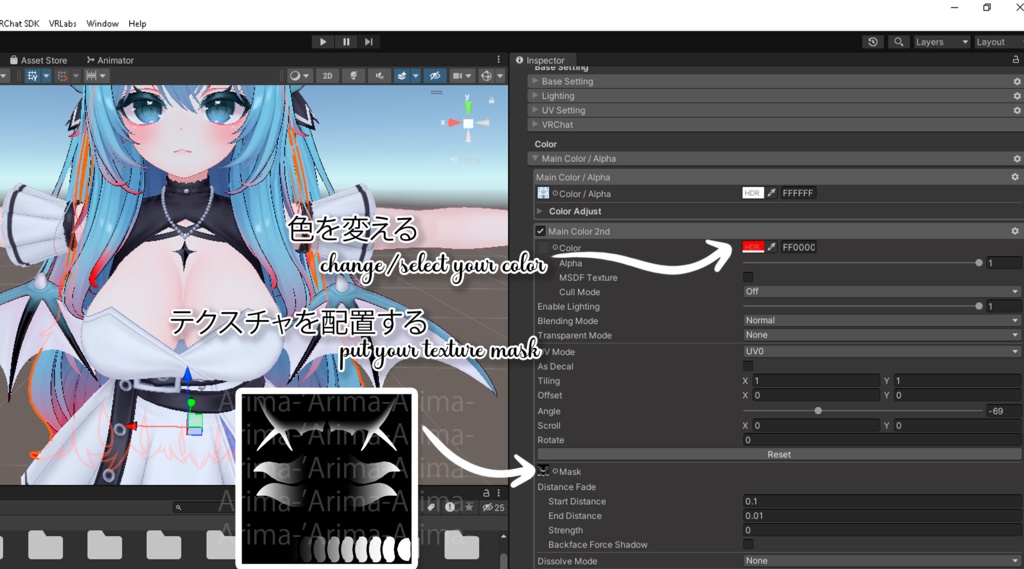The image size is (1024, 569).
Task: Toggle the grid snapping icon
Action: coord(62,76)
